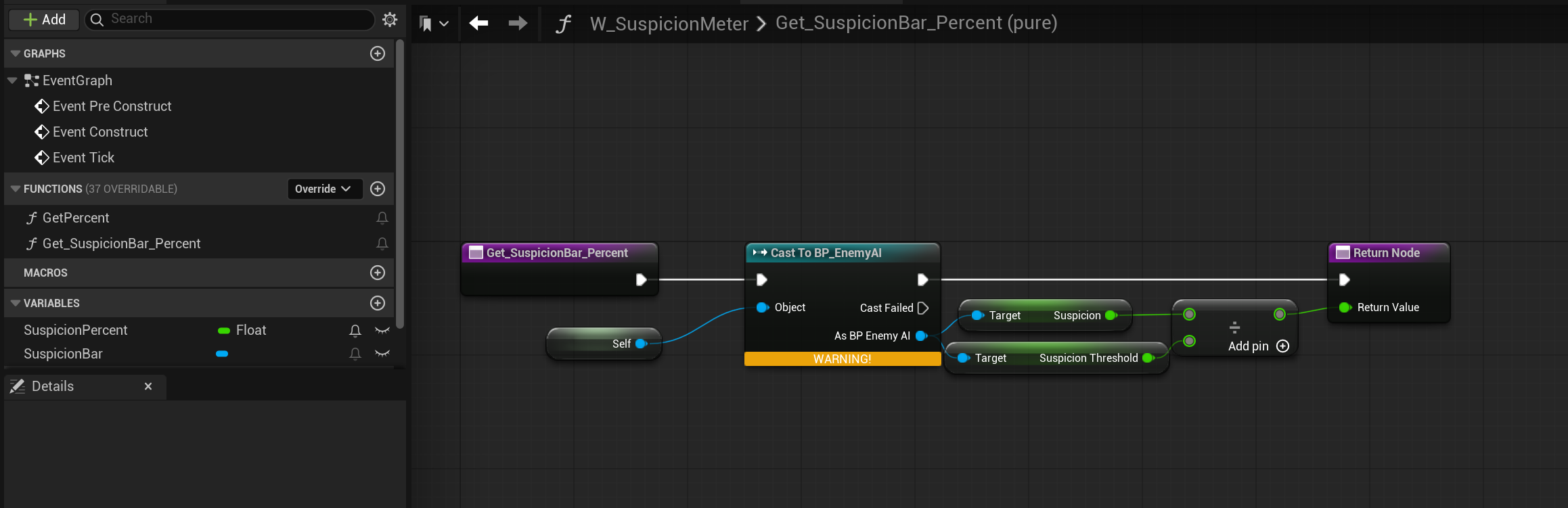Click the SuspicionPercent green Float type pill
The width and height of the screenshot is (1568, 508).
(x=224, y=331)
